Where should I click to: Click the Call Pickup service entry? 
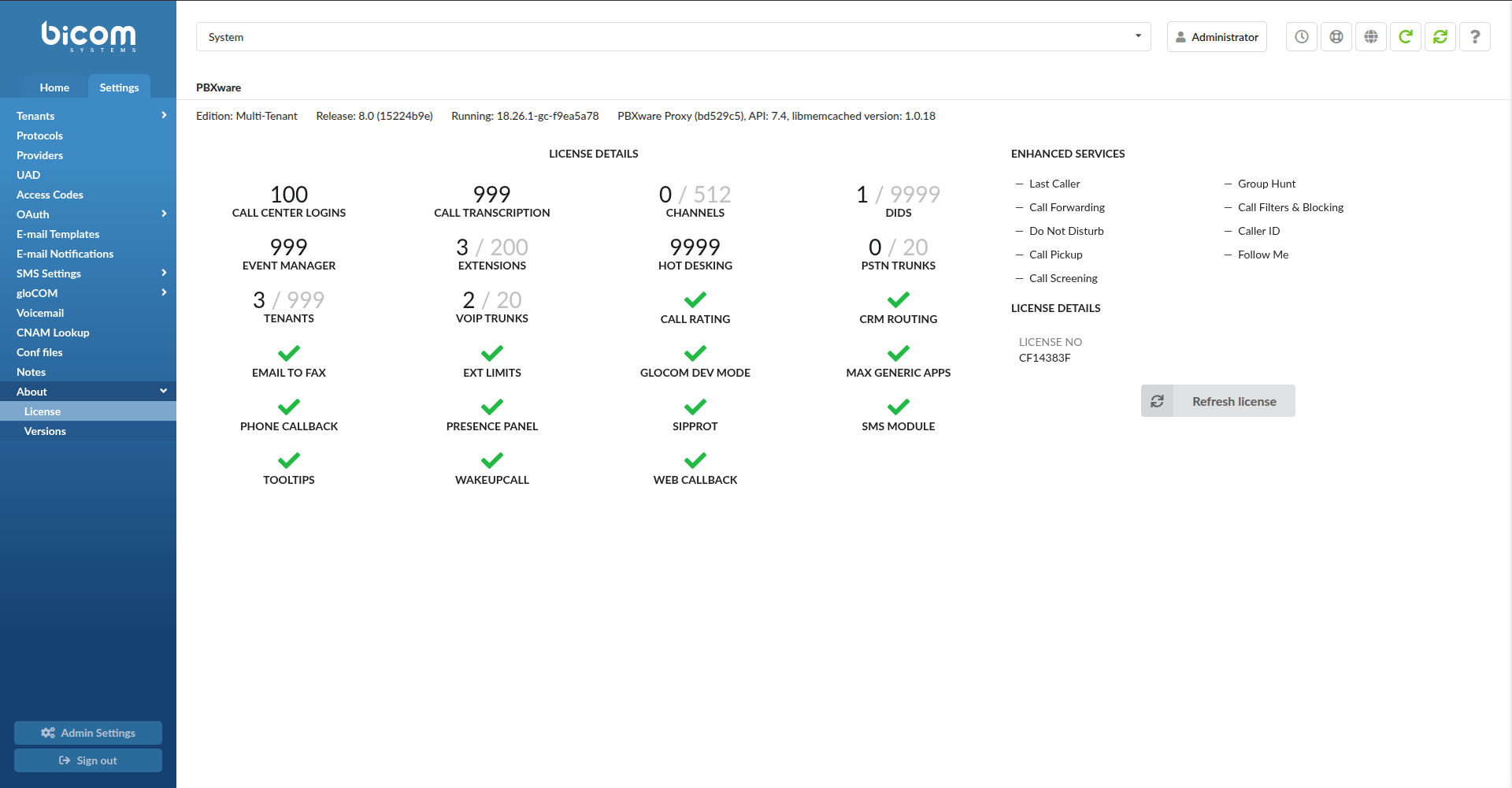[1056, 255]
